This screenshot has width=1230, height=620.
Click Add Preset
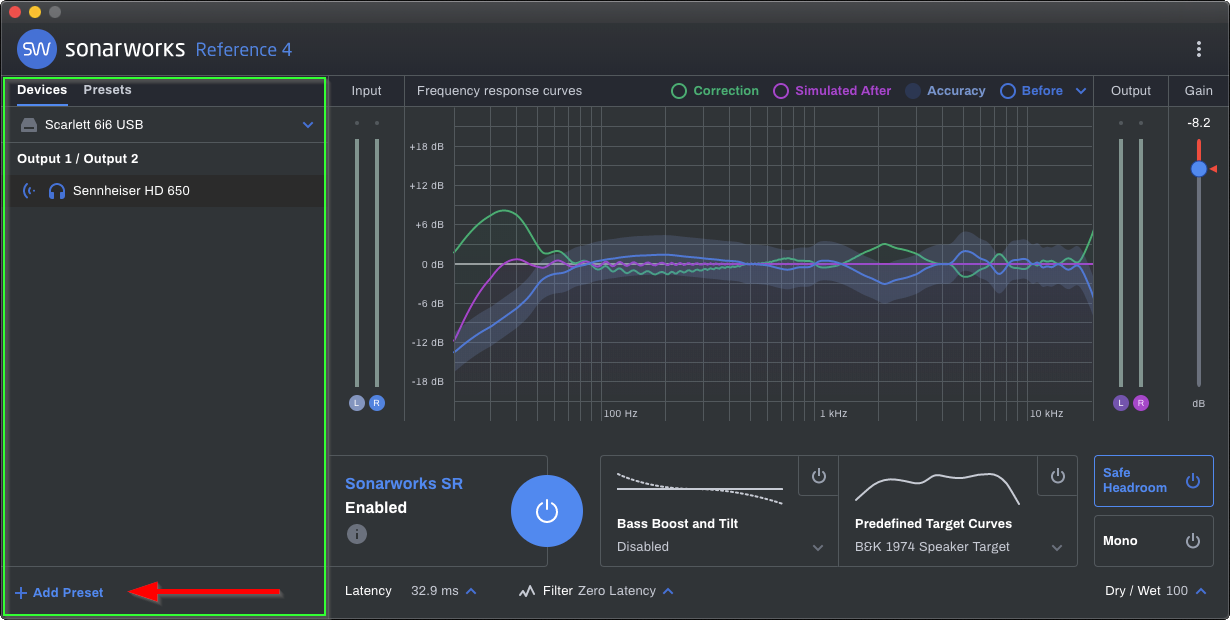point(59,593)
